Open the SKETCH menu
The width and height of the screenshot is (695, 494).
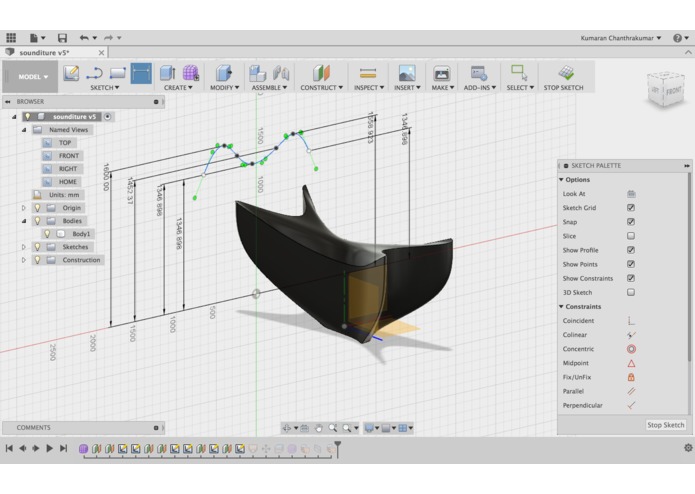coord(105,88)
